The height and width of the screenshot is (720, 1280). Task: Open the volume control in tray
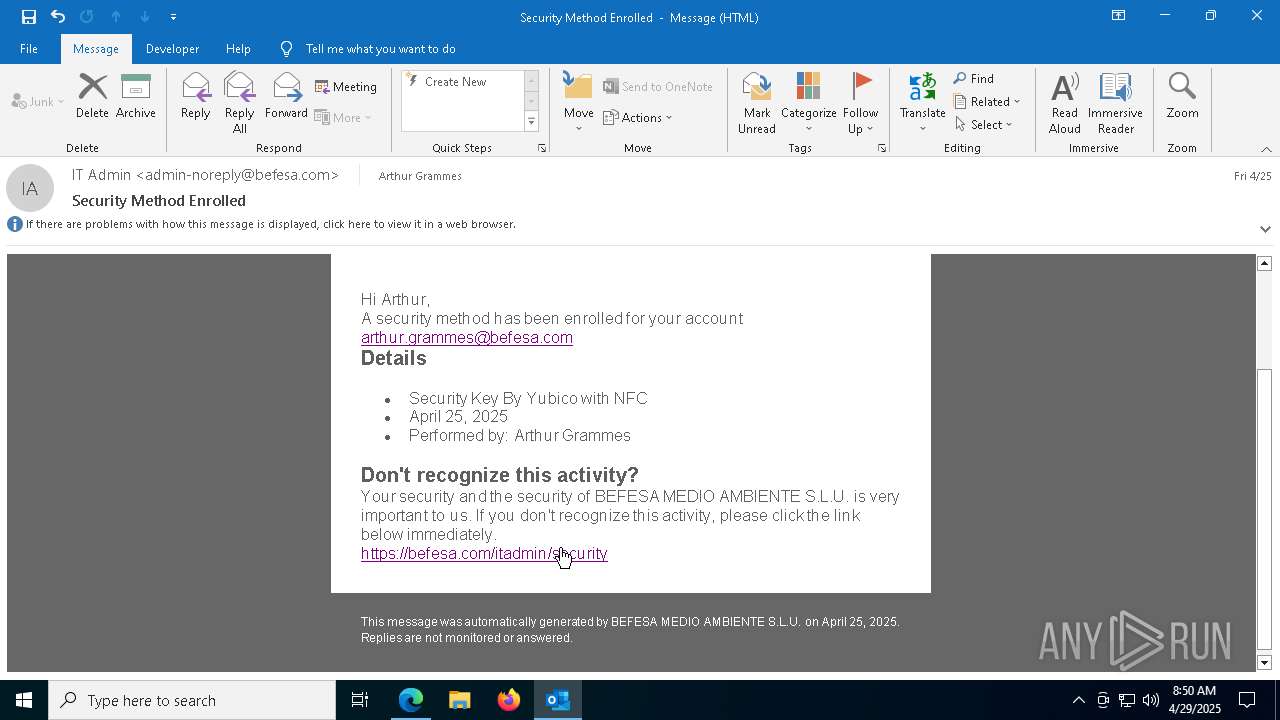pyautogui.click(x=1151, y=700)
